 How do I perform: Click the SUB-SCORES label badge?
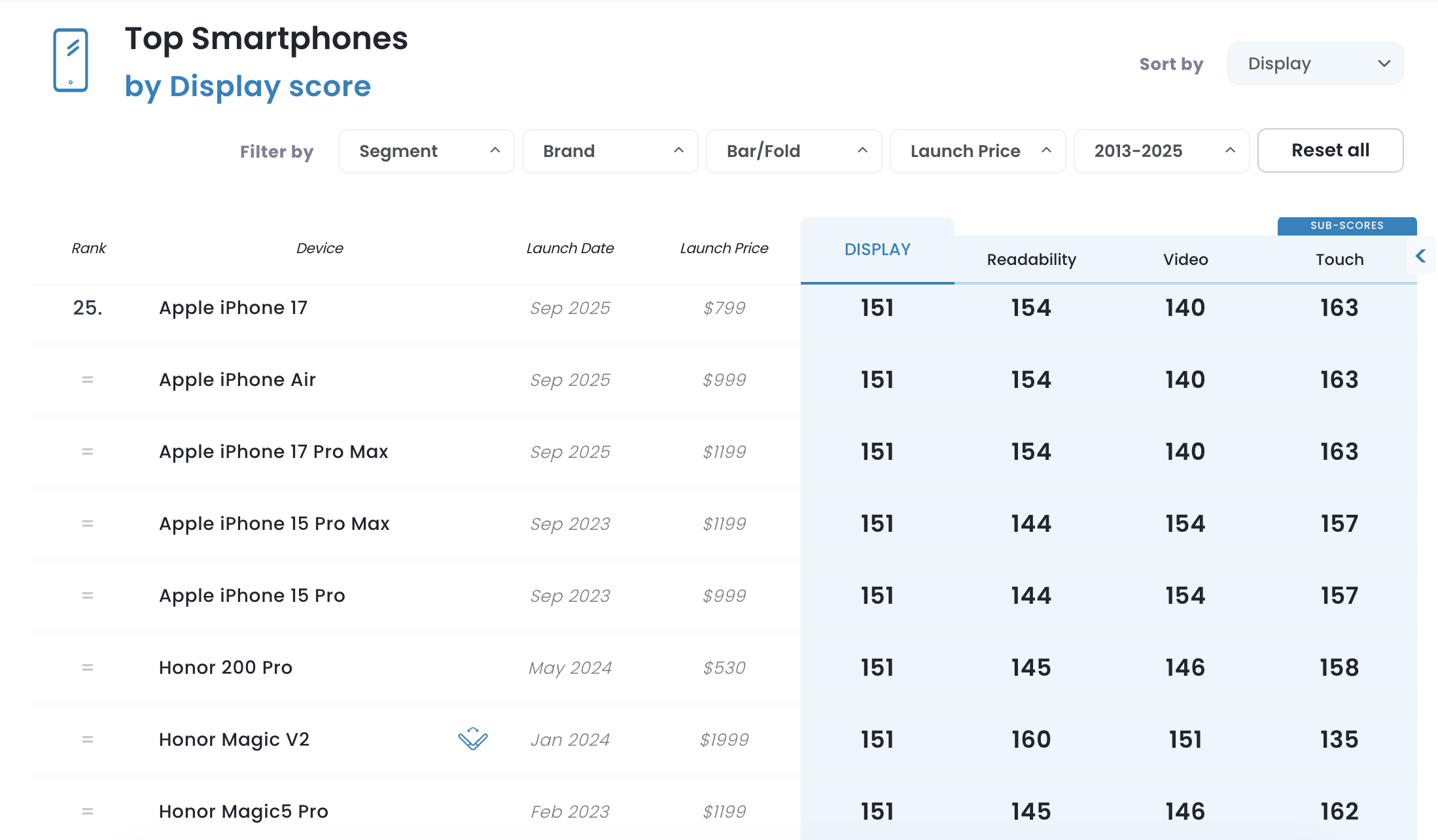point(1346,226)
